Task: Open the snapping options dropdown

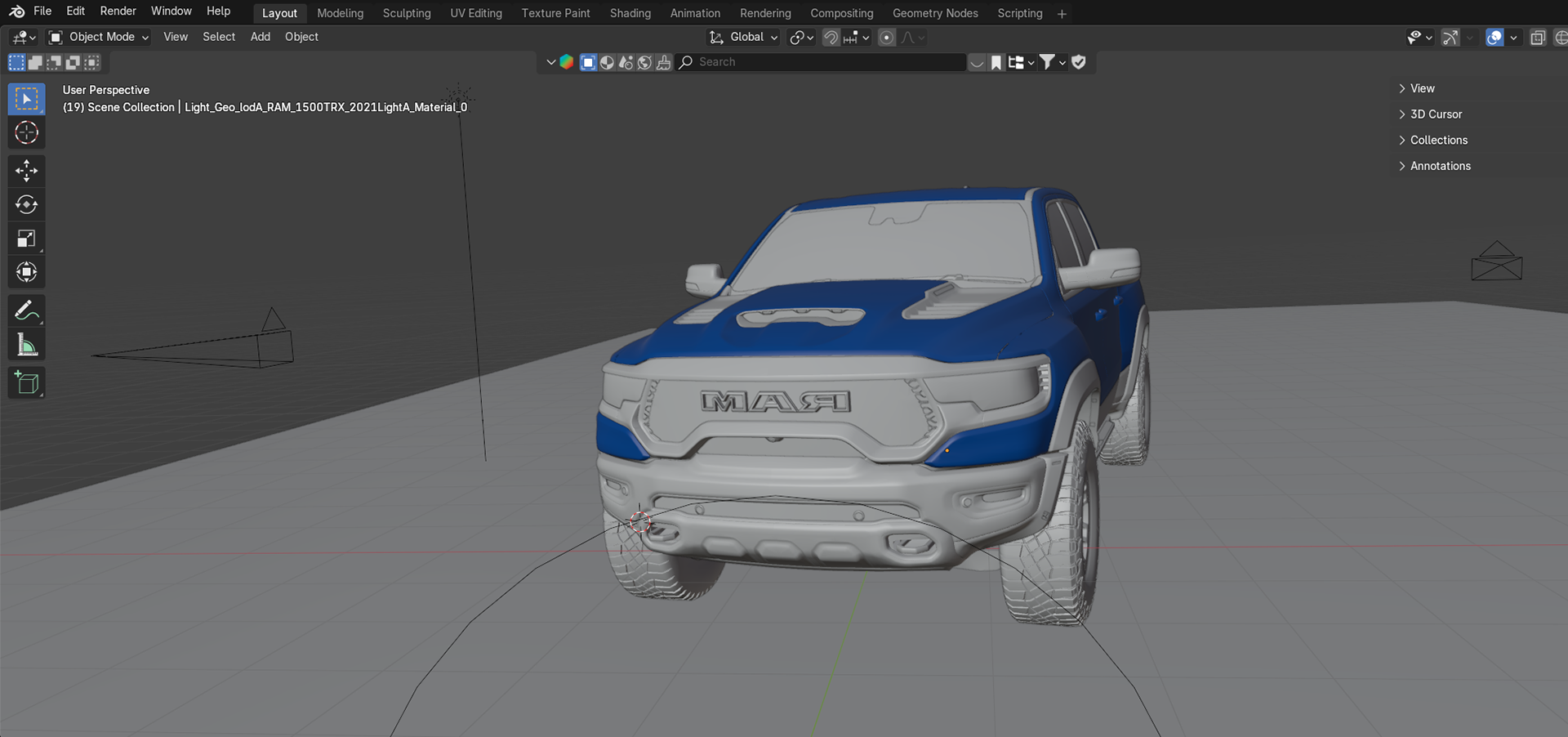Action: coord(857,38)
